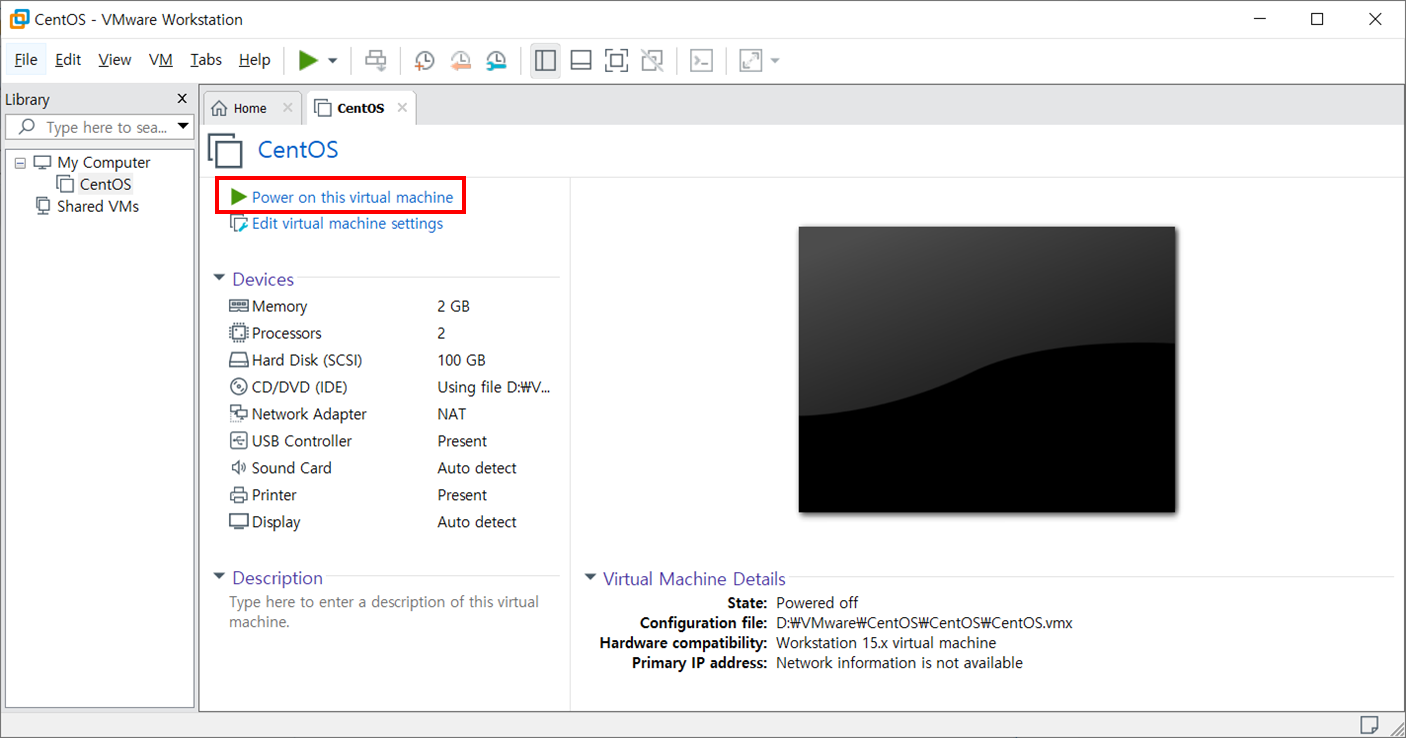The height and width of the screenshot is (738, 1406).
Task: Select Shared VMs in the Library tree
Action: click(x=98, y=206)
